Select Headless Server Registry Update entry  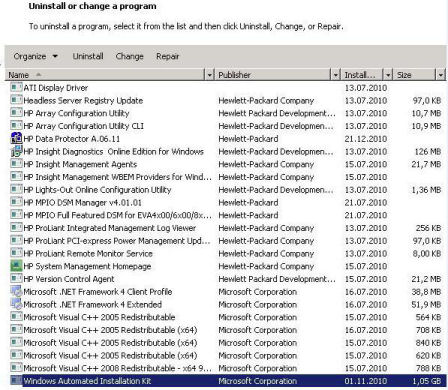click(83, 100)
